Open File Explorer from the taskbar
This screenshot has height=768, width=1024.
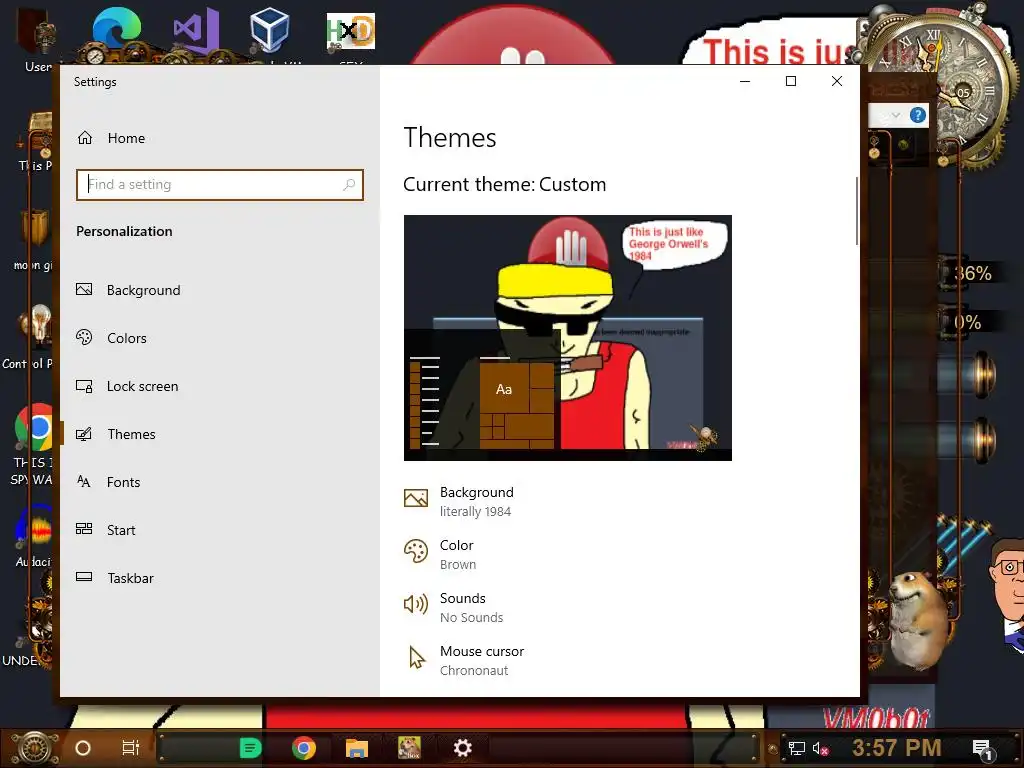(x=357, y=748)
